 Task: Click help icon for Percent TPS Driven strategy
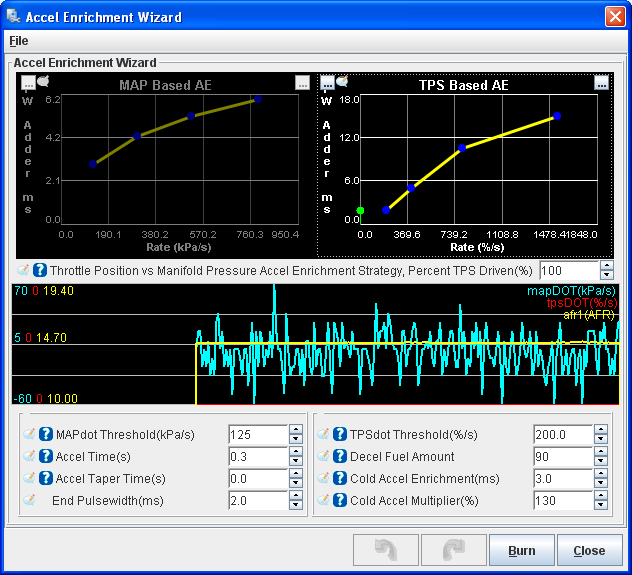pos(40,270)
